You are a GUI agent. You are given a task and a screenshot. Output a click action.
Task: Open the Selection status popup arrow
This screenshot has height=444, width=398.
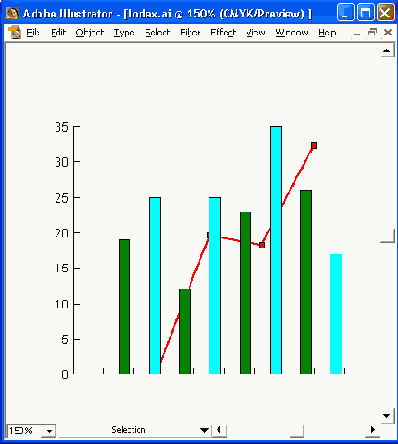[204, 430]
